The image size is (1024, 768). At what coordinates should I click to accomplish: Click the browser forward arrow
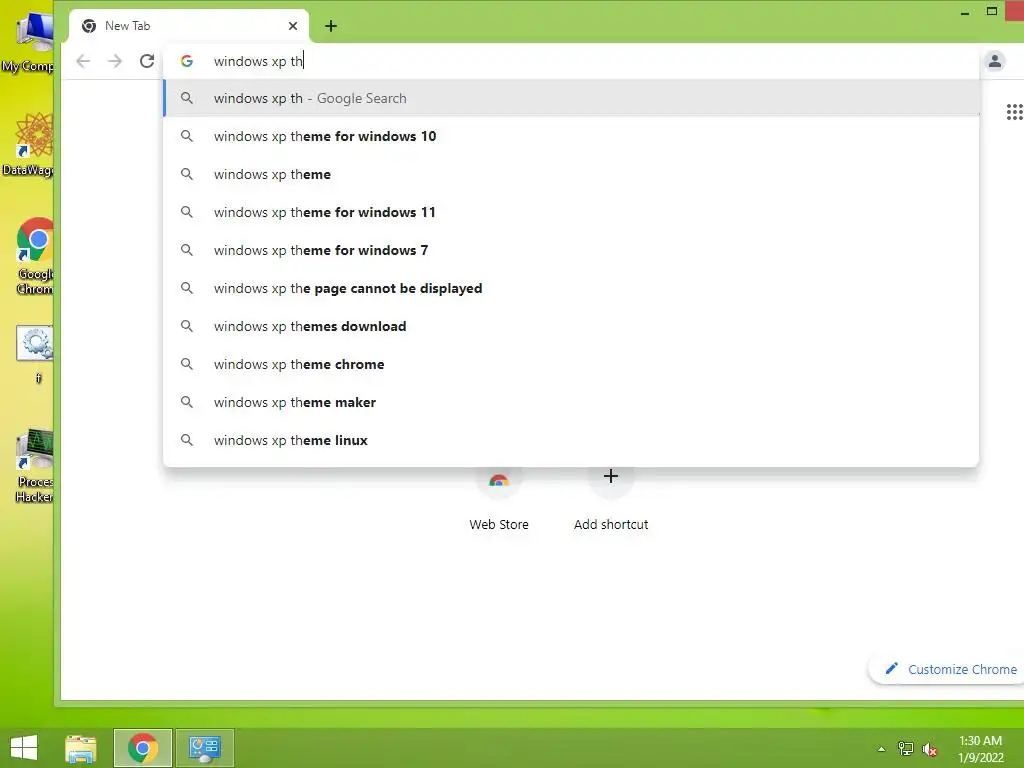[x=115, y=61]
